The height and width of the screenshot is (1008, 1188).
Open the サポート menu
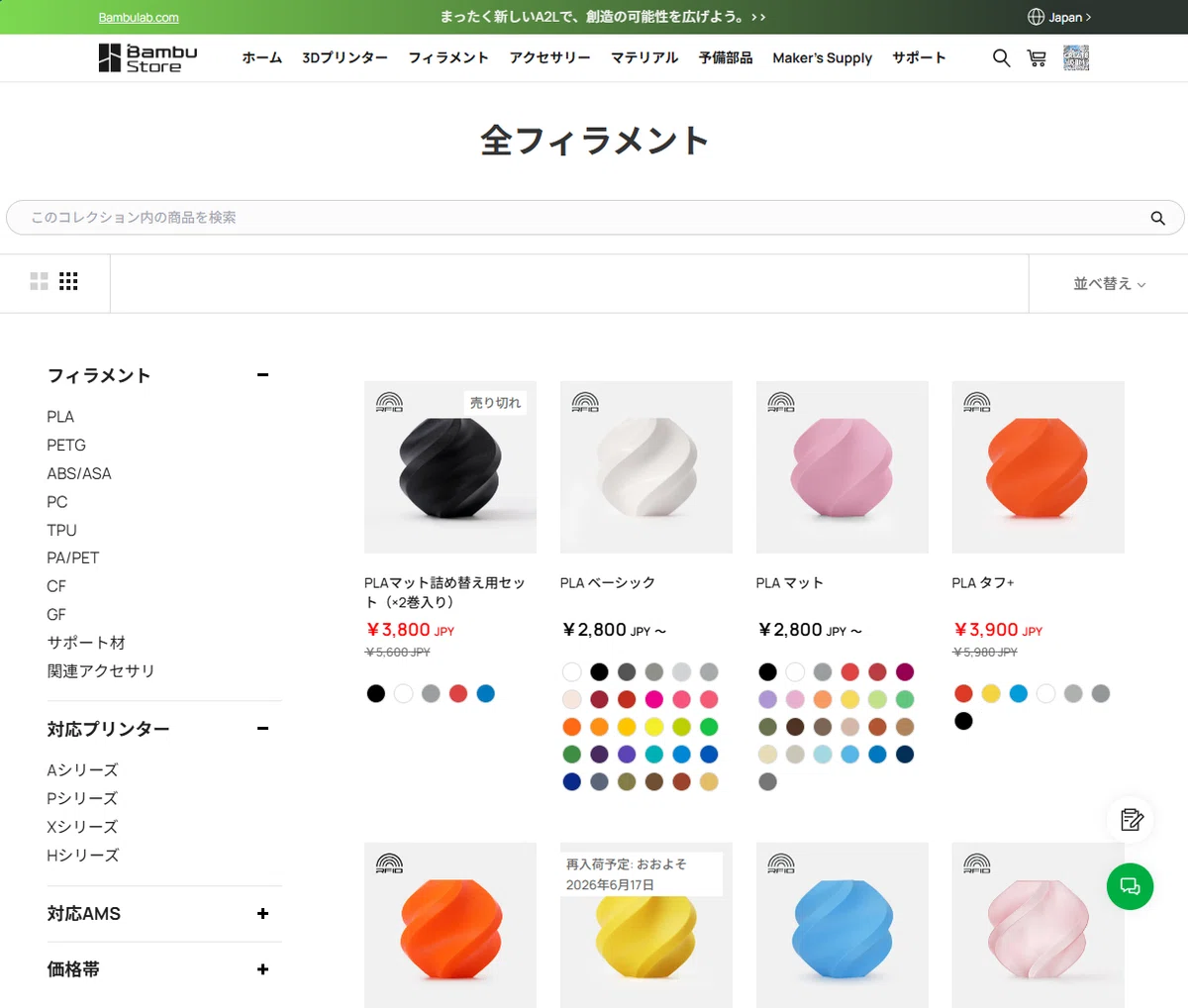[x=919, y=58]
